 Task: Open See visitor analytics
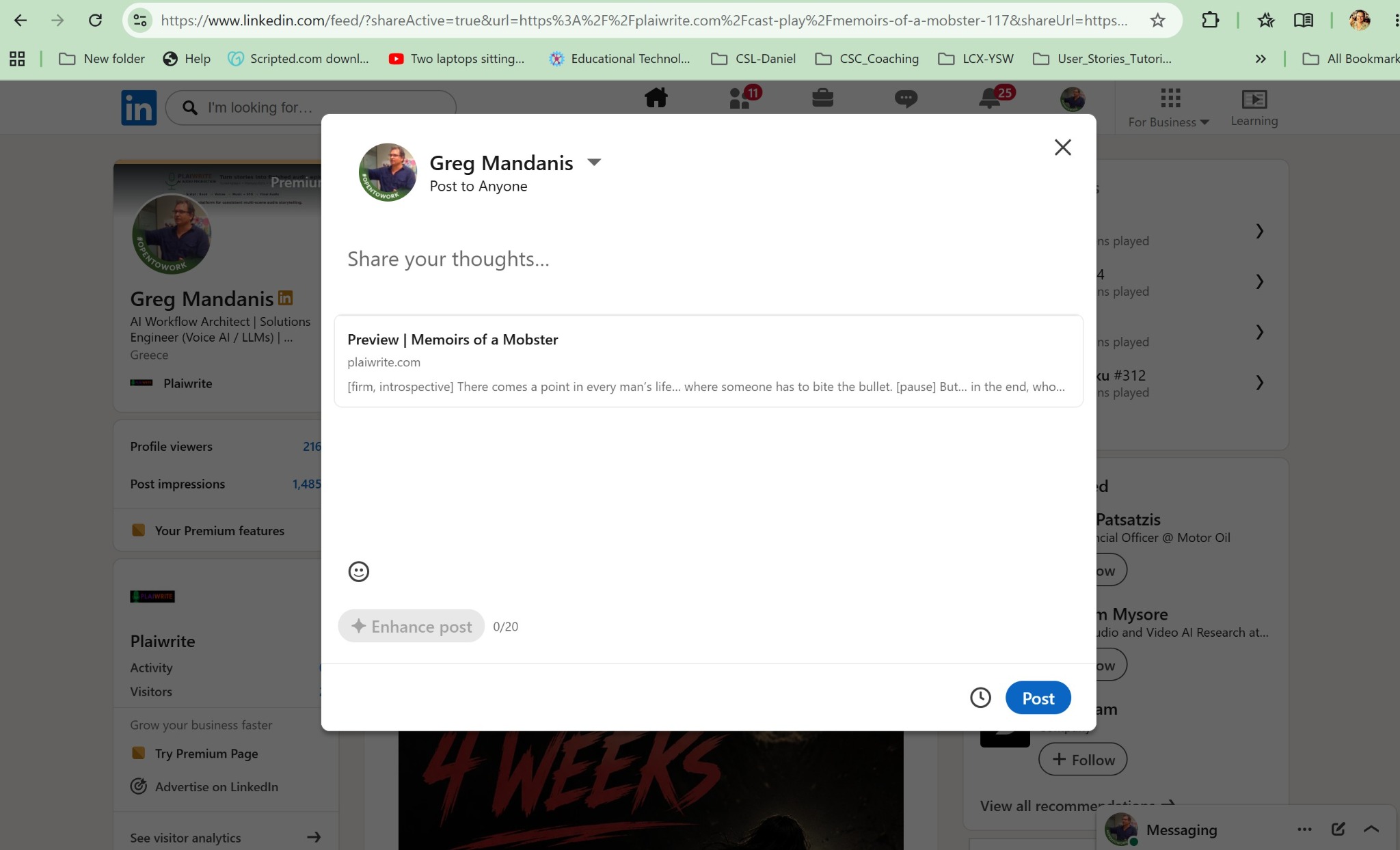tap(226, 838)
